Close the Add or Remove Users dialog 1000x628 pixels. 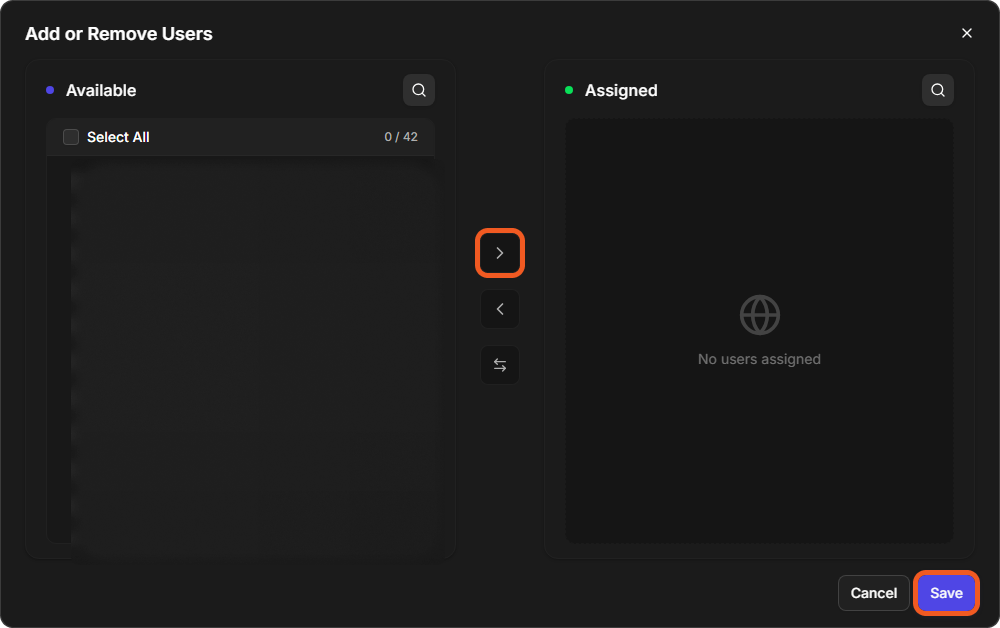pos(967,33)
